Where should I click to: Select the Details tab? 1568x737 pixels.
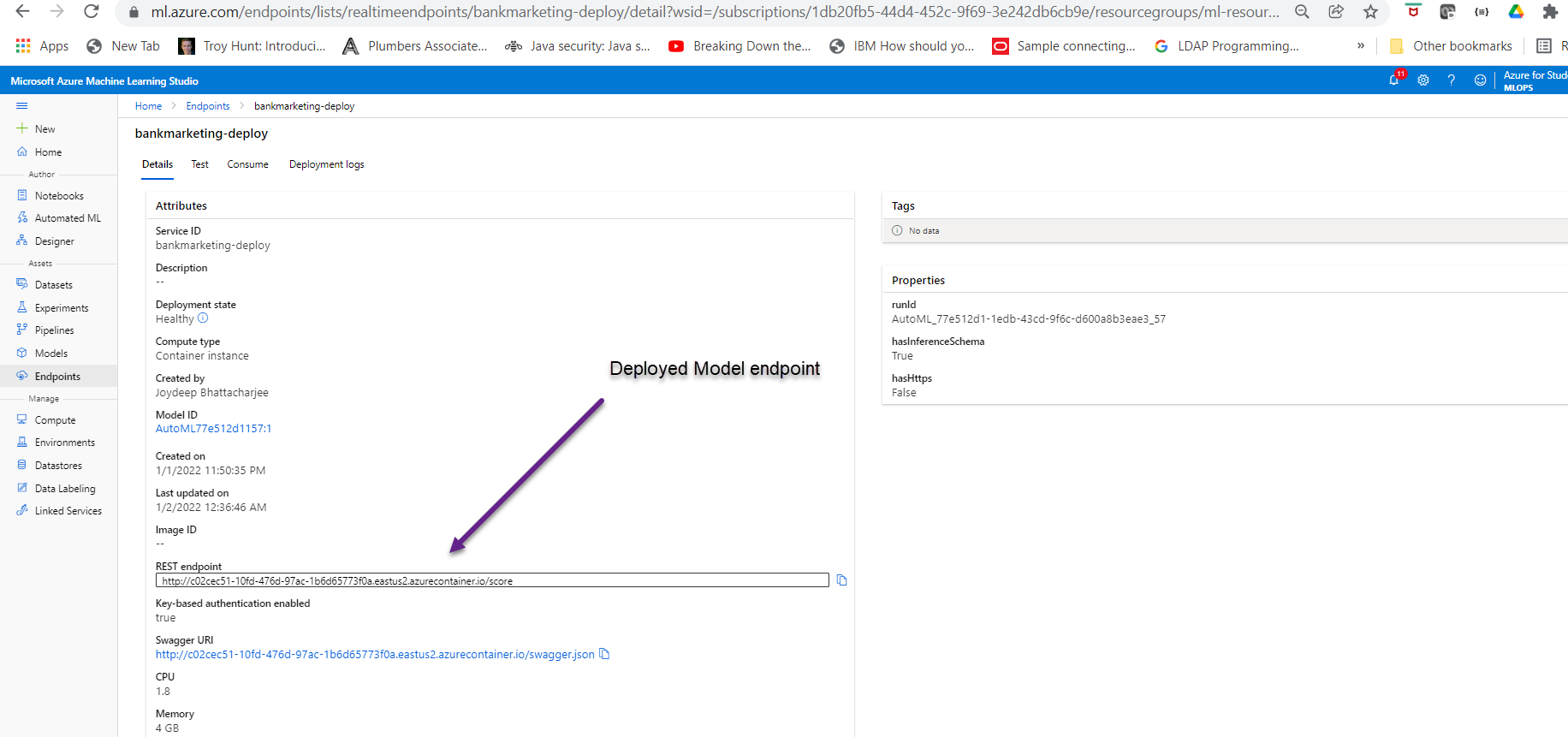pyautogui.click(x=157, y=164)
